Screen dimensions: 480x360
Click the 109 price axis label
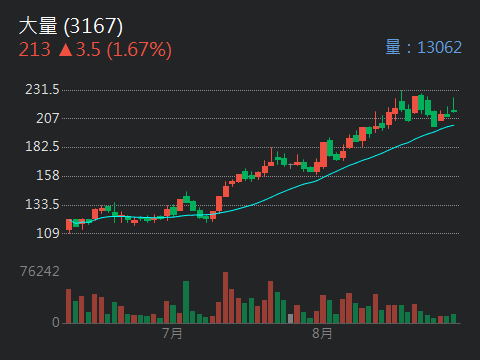pos(48,233)
